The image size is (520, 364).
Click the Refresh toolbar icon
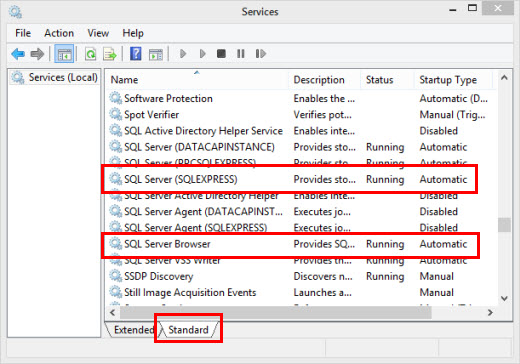click(90, 54)
